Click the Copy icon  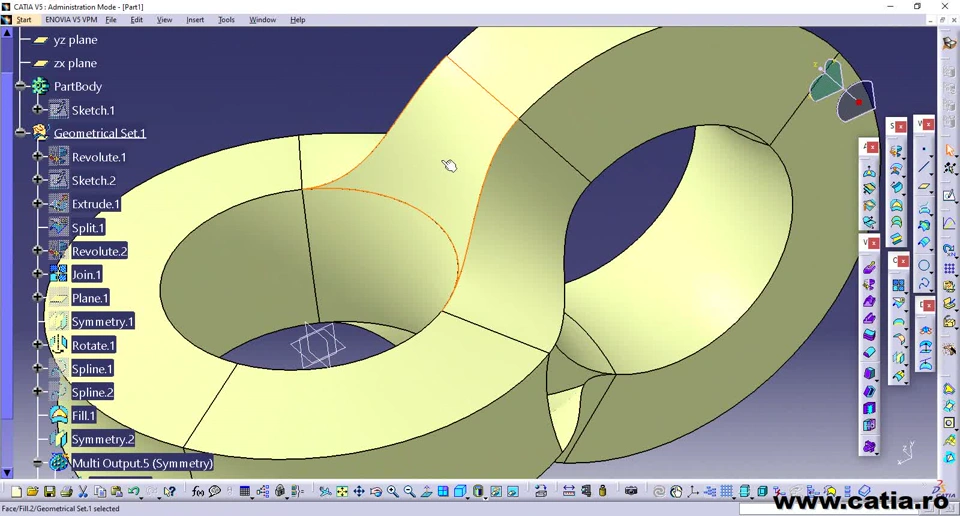(100, 492)
